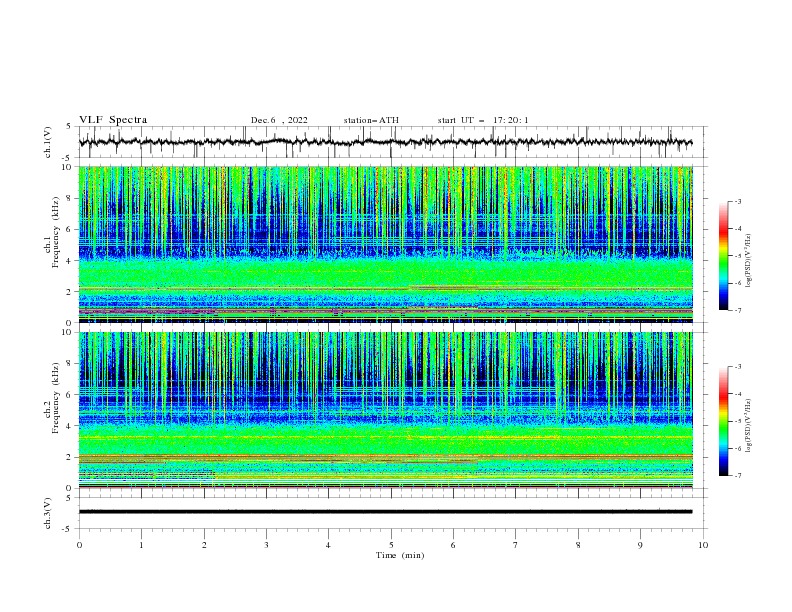Click the ch.1 colorbar log(PSD) label
Viewport: 792px width, 612px height.
tap(749, 261)
